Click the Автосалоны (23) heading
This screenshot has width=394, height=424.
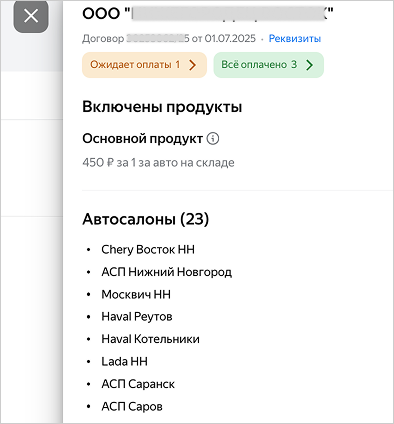point(146,219)
